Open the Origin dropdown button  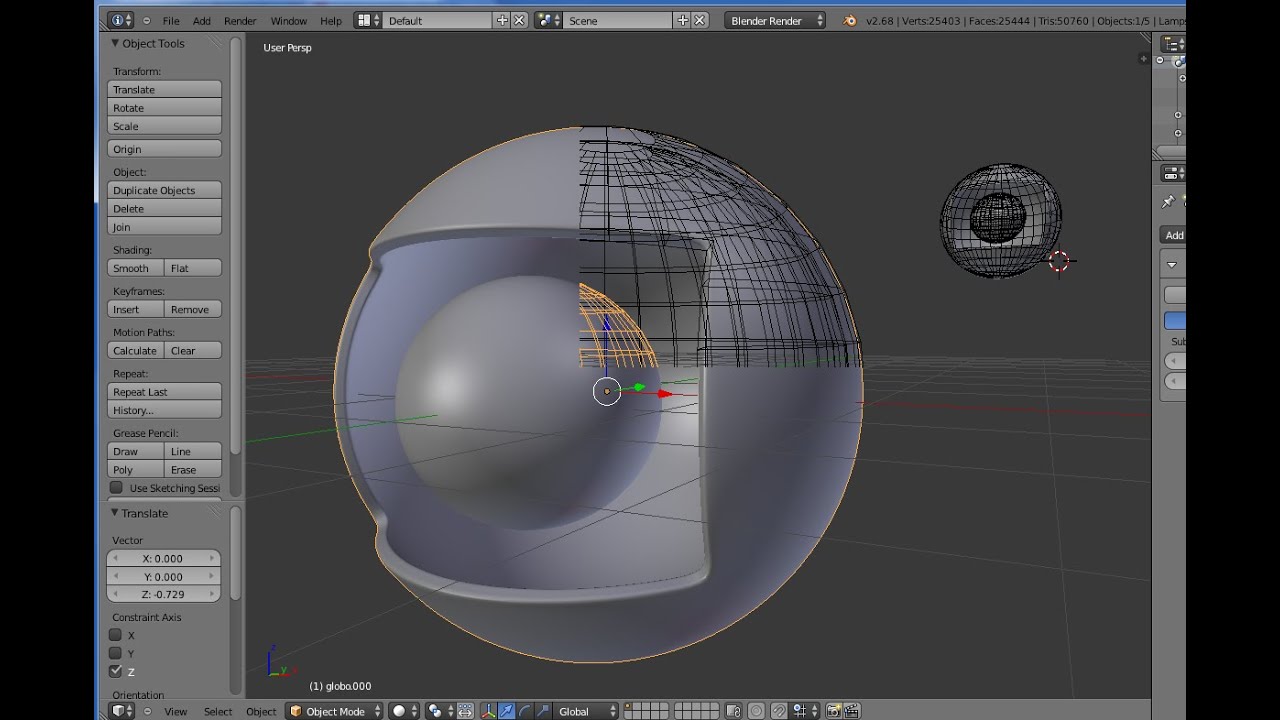(164, 149)
